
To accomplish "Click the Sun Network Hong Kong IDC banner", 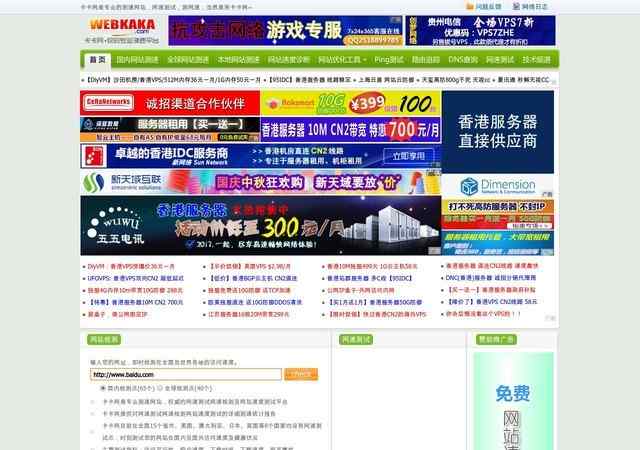I will point(170,155).
